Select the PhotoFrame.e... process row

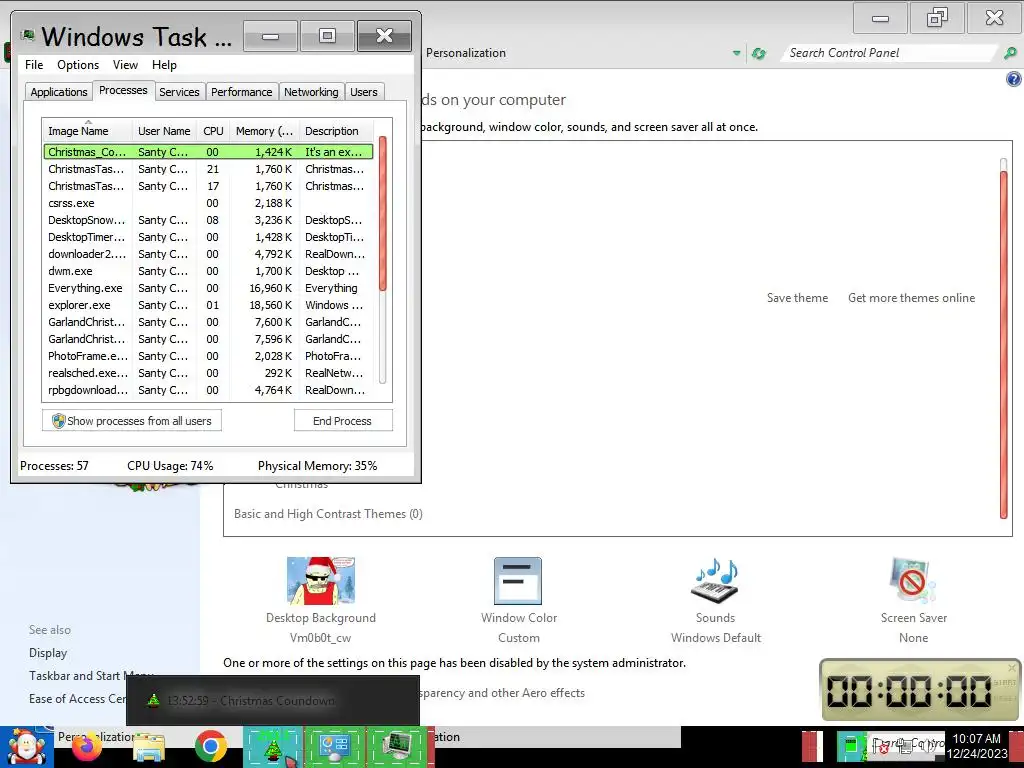click(208, 356)
